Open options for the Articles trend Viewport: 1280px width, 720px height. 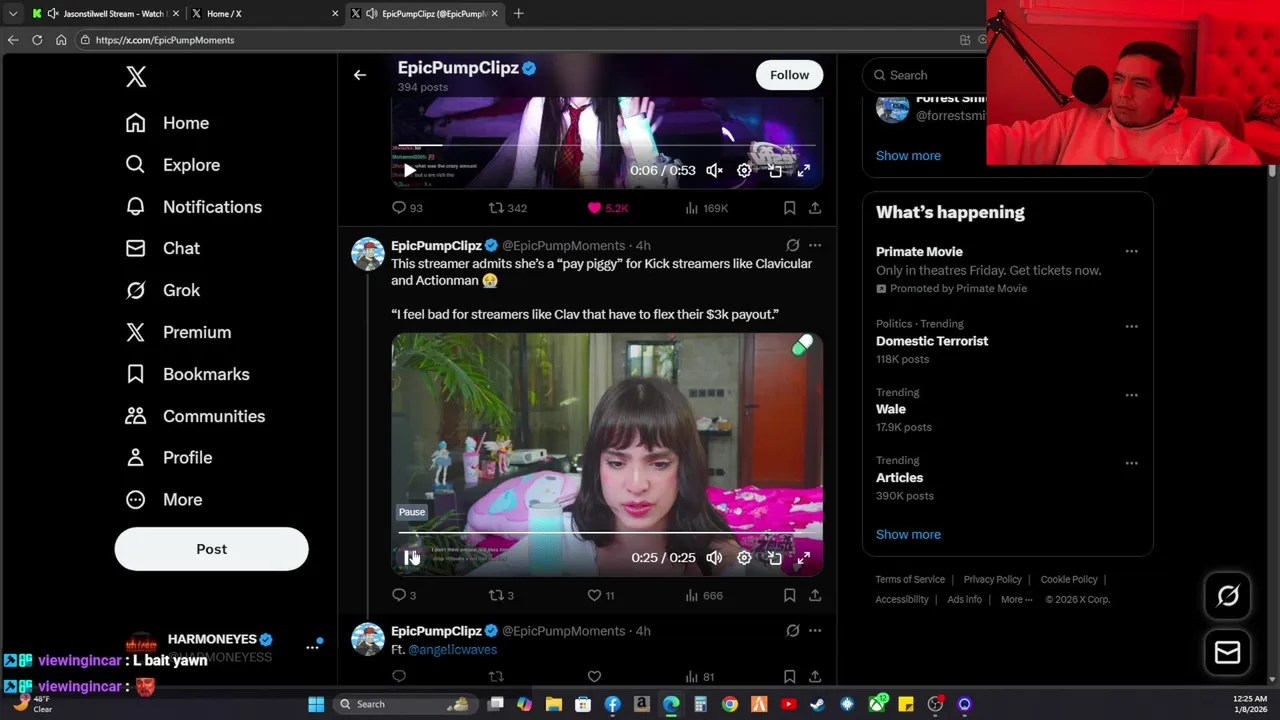point(1131,463)
